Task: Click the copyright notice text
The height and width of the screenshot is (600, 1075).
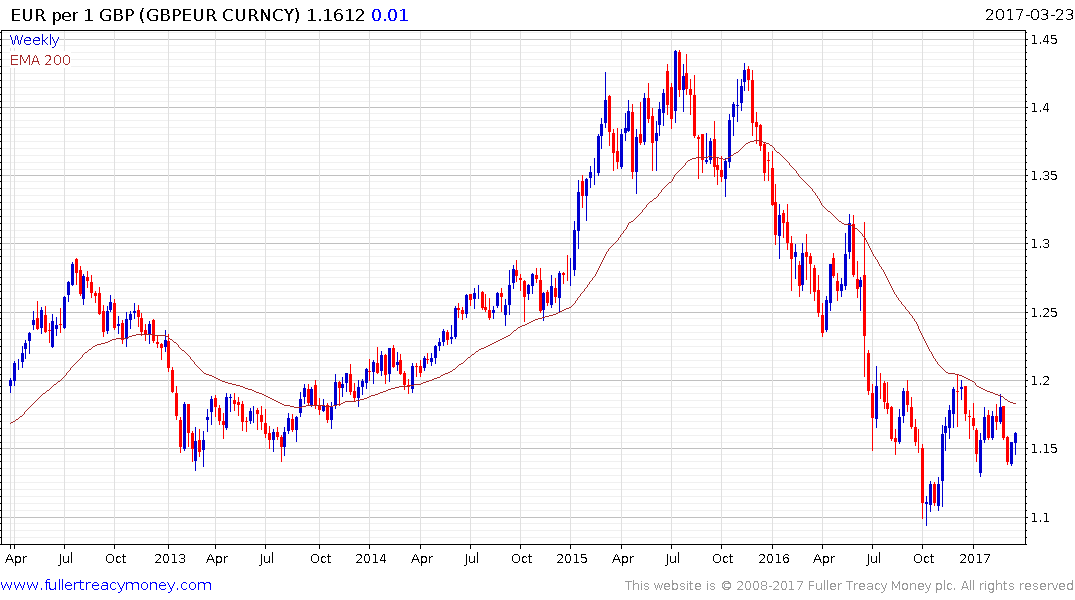Action: click(x=849, y=586)
